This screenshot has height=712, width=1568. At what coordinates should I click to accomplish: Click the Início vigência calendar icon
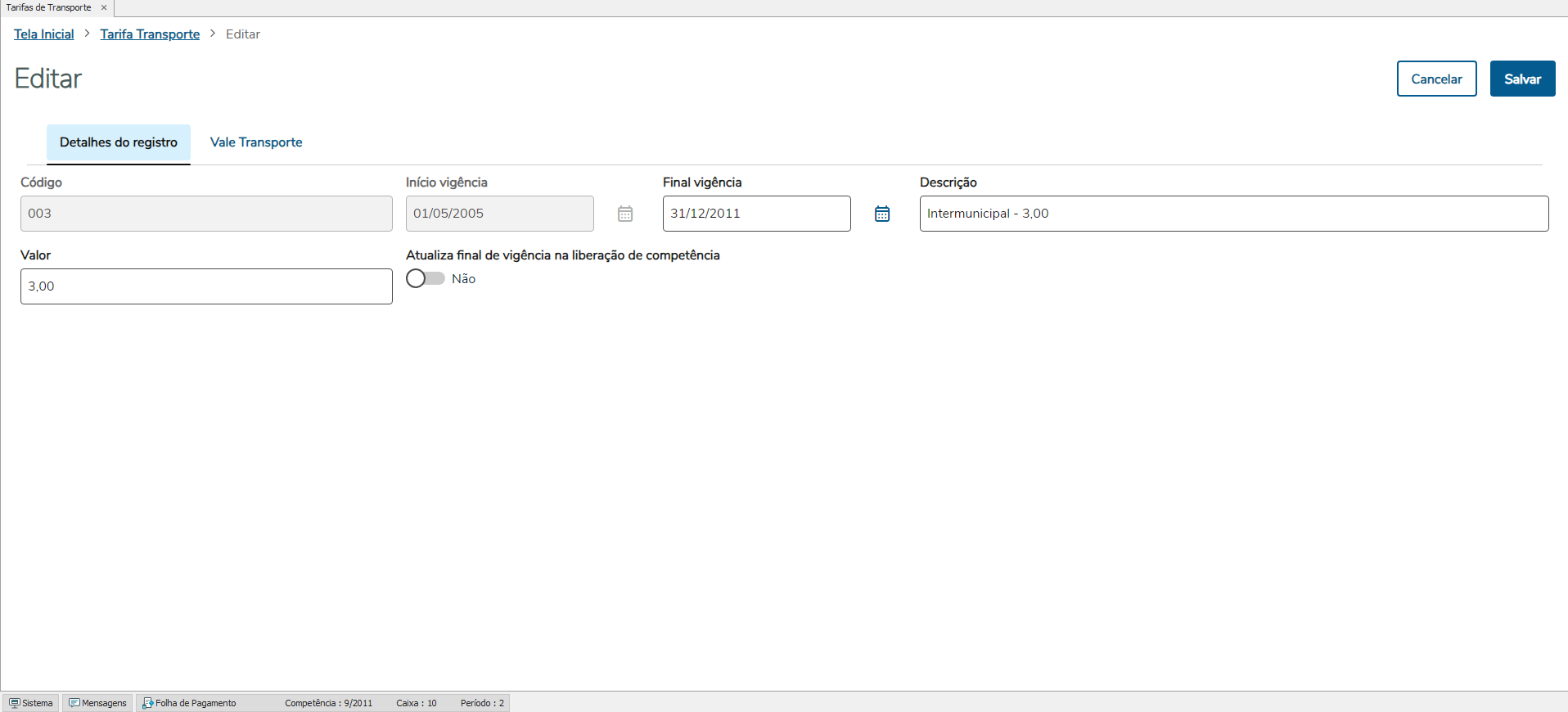pyautogui.click(x=625, y=214)
